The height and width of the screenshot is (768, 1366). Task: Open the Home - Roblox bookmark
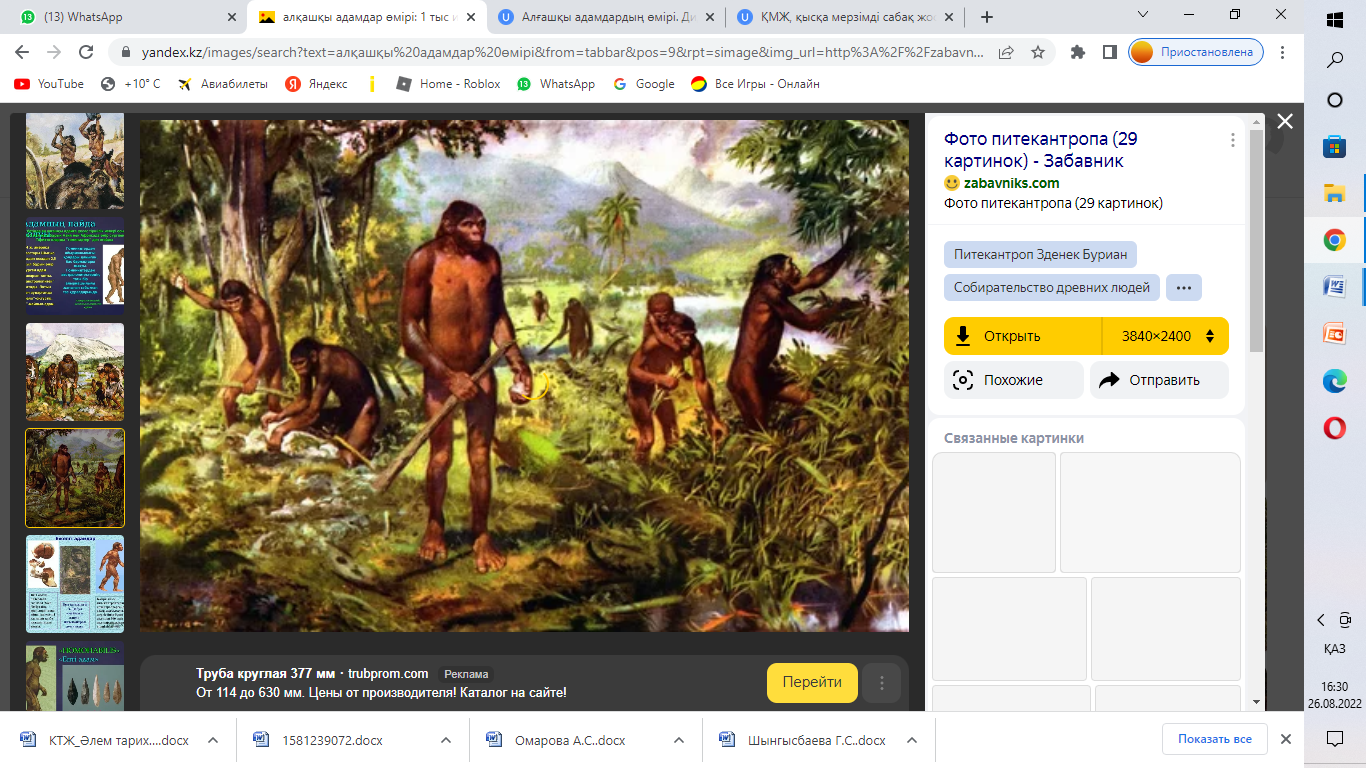(448, 84)
